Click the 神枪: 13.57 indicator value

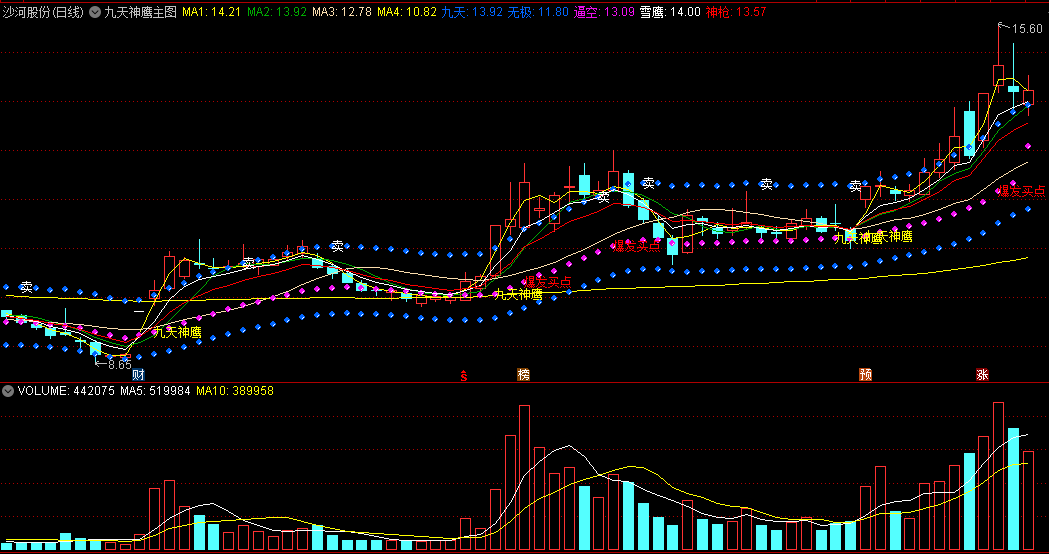pos(736,12)
